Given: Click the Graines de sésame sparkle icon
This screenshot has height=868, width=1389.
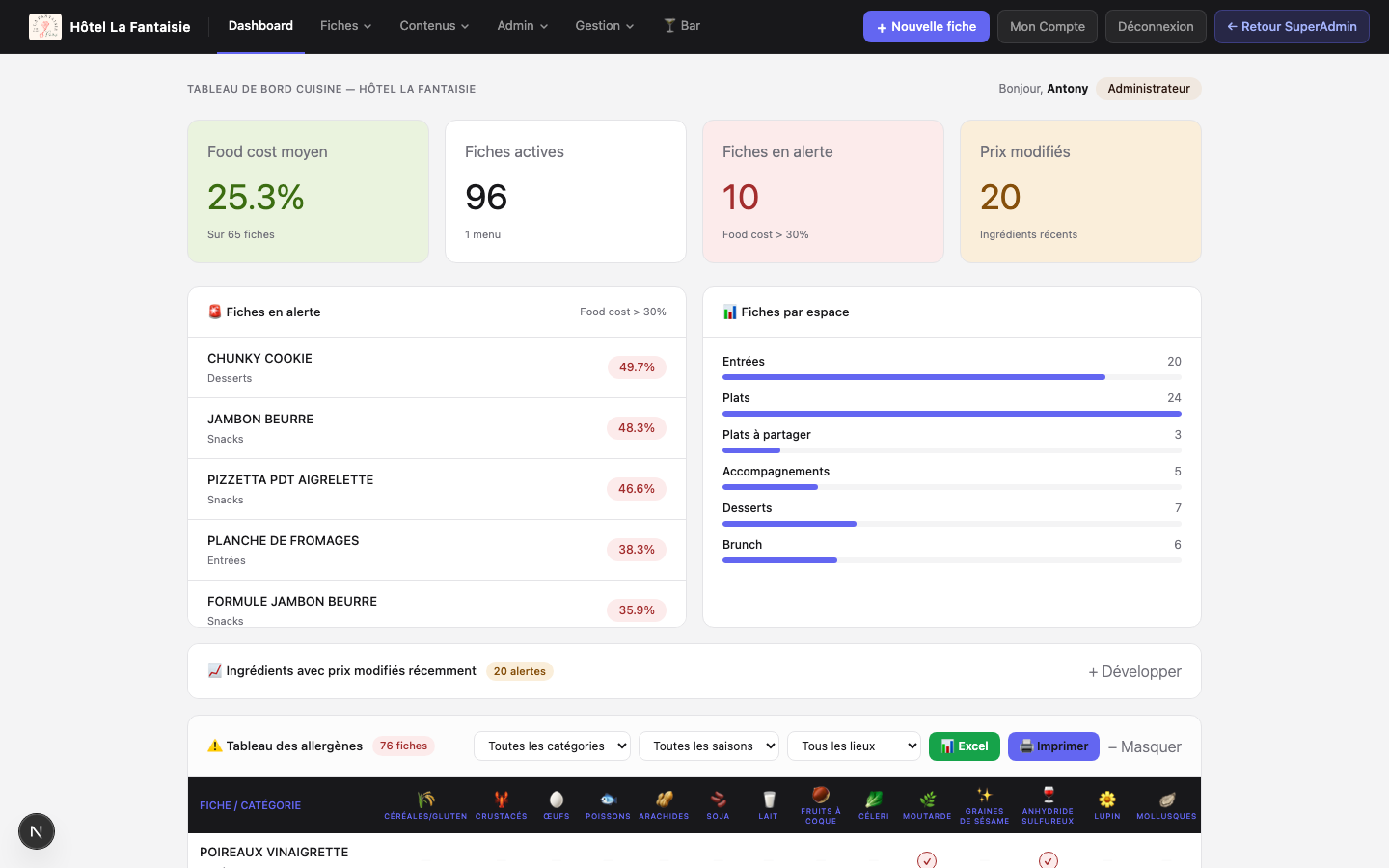Looking at the screenshot, I should coord(984,795).
